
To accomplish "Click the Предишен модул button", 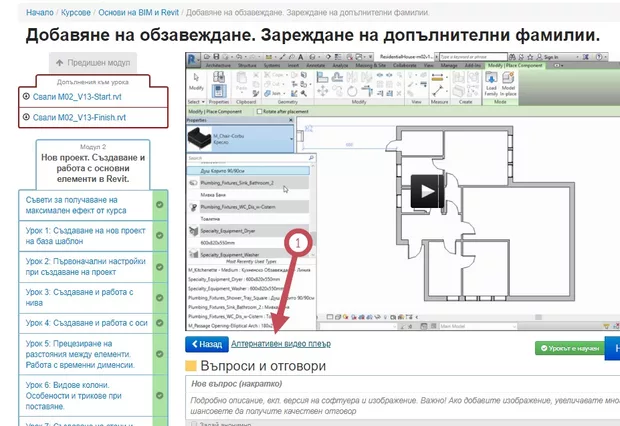I will pyautogui.click(x=93, y=62).
